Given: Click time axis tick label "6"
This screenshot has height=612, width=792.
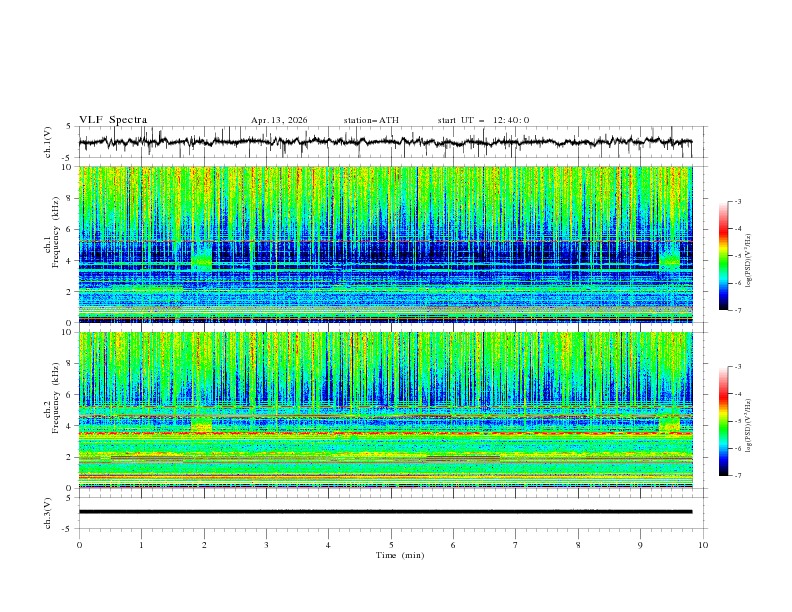Looking at the screenshot, I should point(453,545).
